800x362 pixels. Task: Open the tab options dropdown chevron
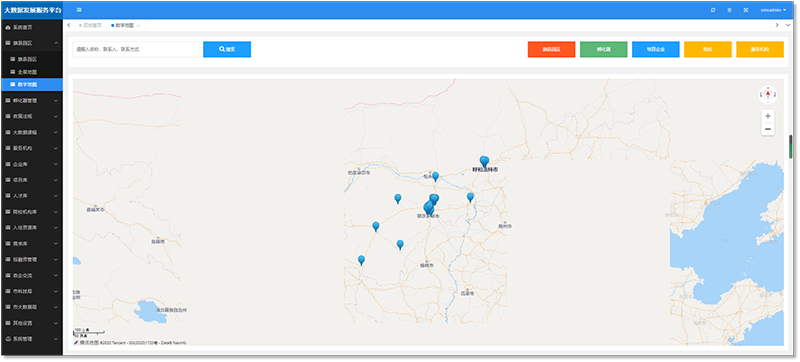pyautogui.click(x=789, y=25)
